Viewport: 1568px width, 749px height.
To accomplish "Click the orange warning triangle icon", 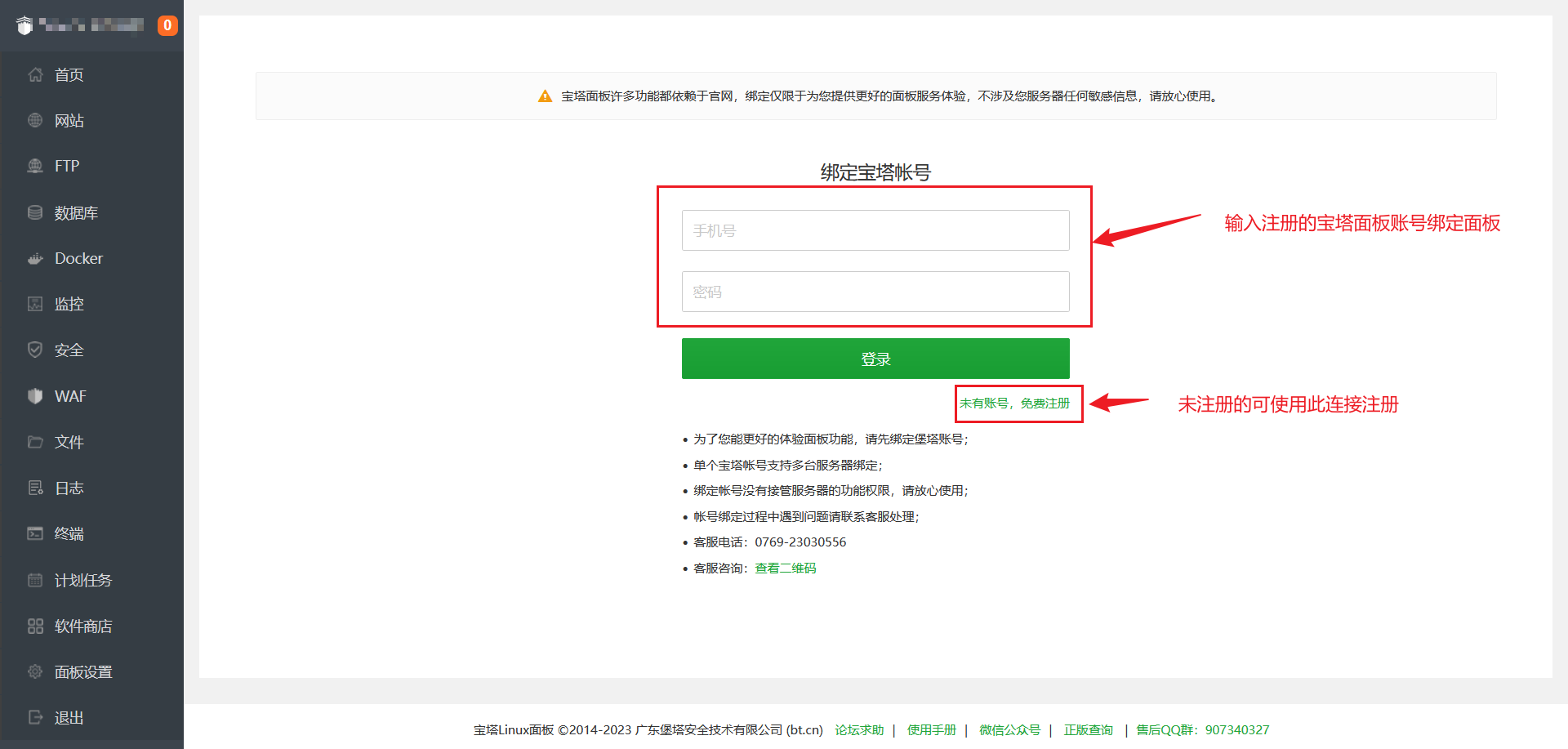I will (x=546, y=96).
